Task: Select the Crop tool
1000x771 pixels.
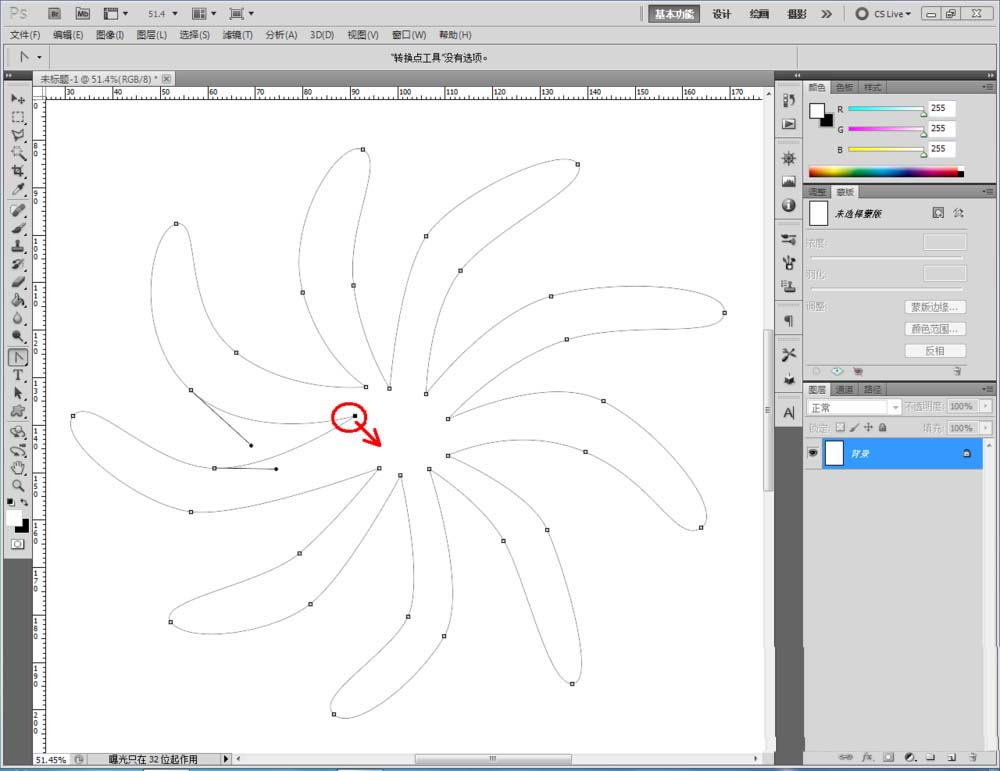Action: [18, 171]
